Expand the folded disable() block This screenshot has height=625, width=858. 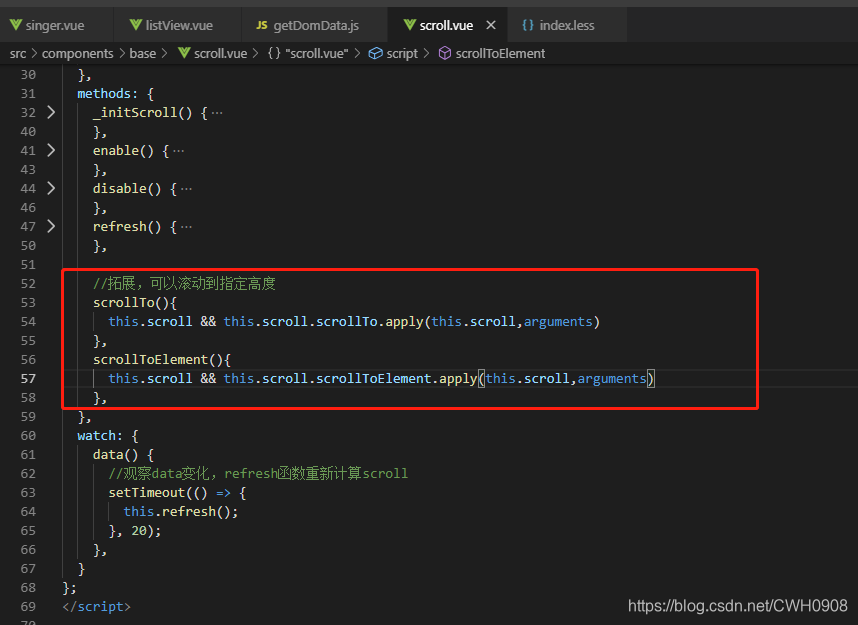point(51,188)
